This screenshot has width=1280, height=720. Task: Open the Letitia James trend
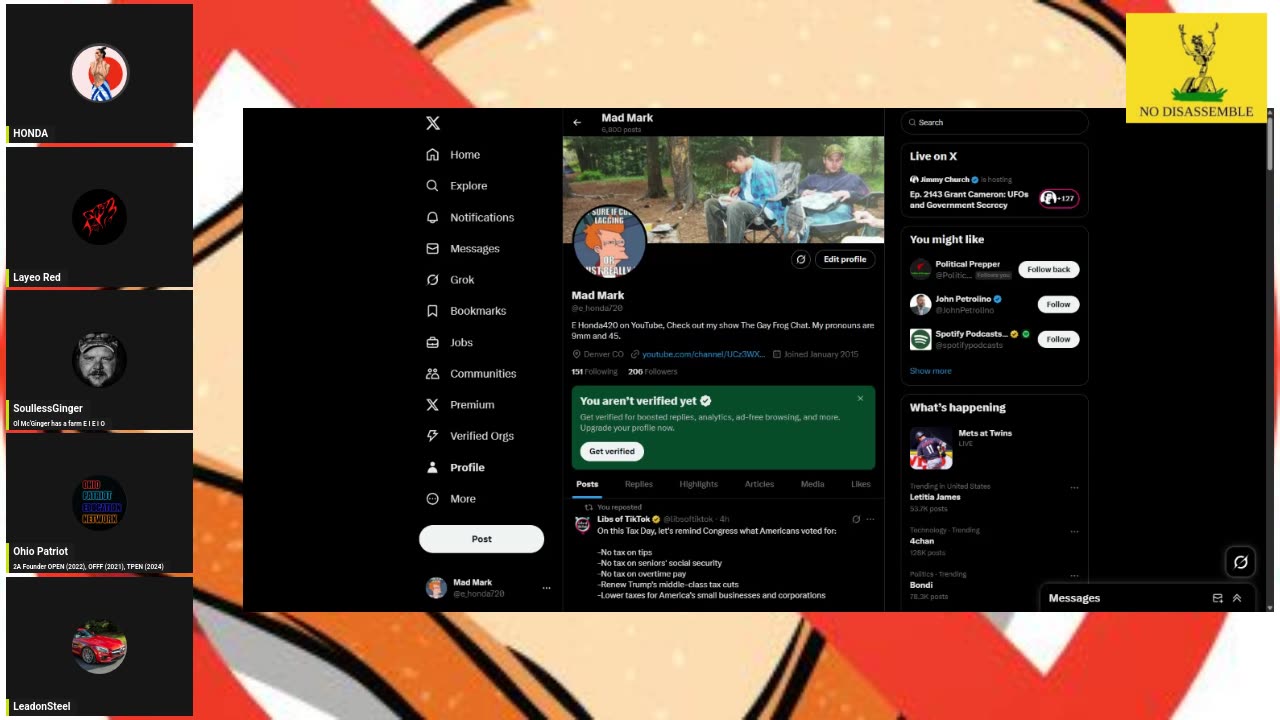935,497
